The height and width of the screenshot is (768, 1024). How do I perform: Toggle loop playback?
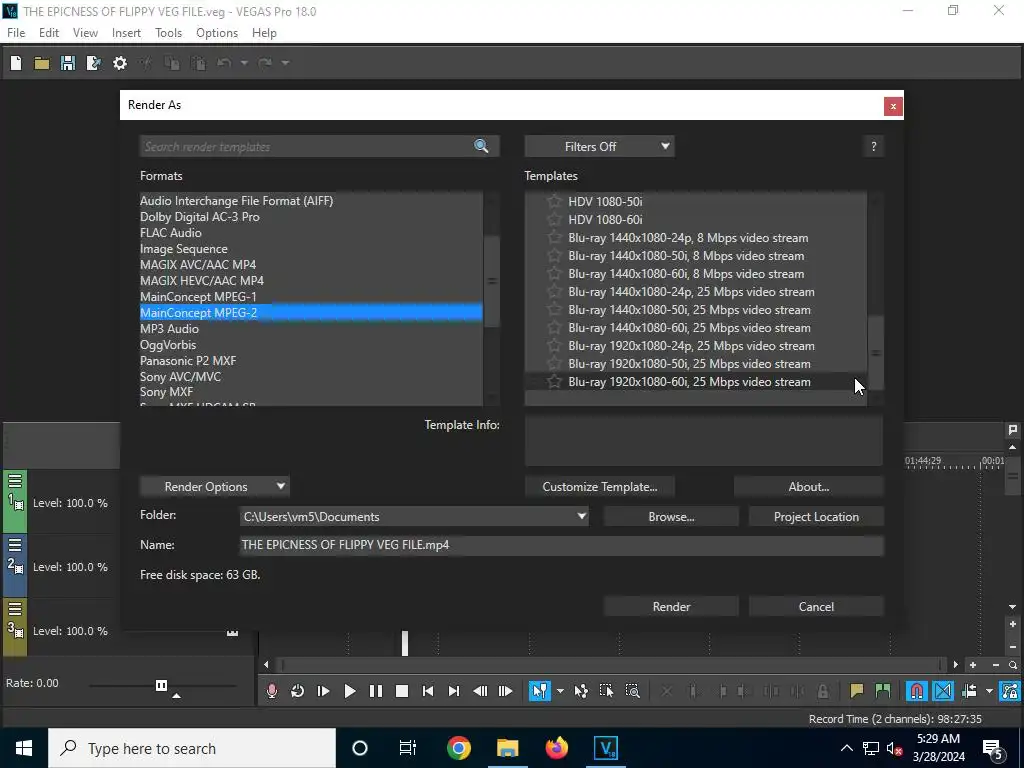tap(298, 691)
